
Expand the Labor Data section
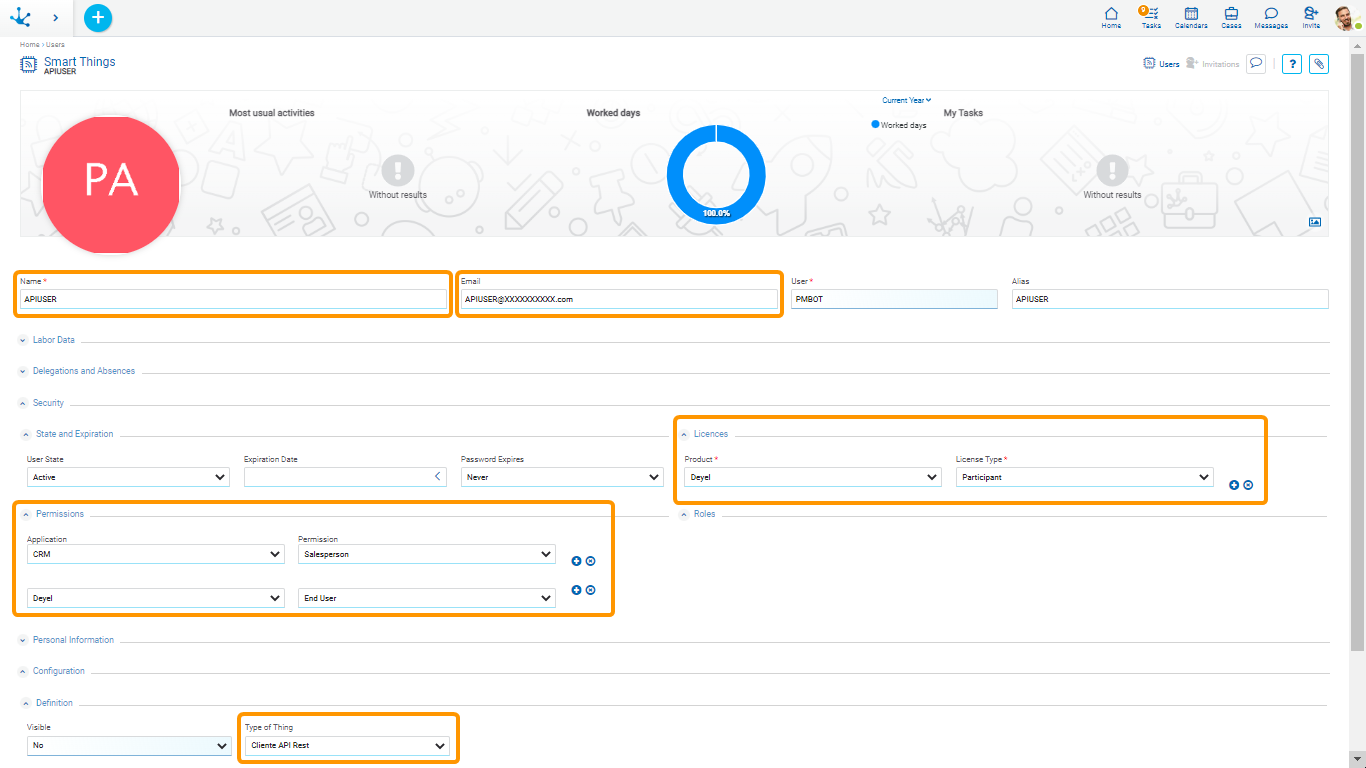coord(53,340)
